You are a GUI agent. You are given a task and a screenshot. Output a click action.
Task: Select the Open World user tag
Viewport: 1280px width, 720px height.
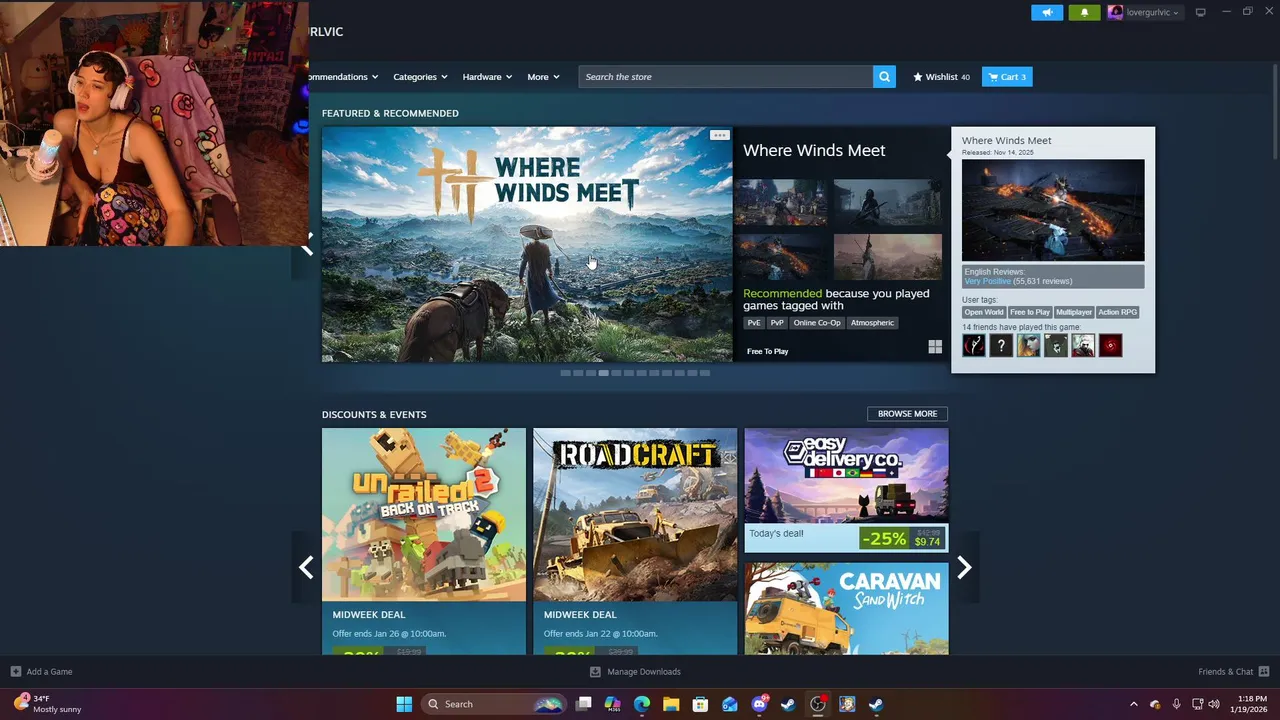pyautogui.click(x=984, y=312)
